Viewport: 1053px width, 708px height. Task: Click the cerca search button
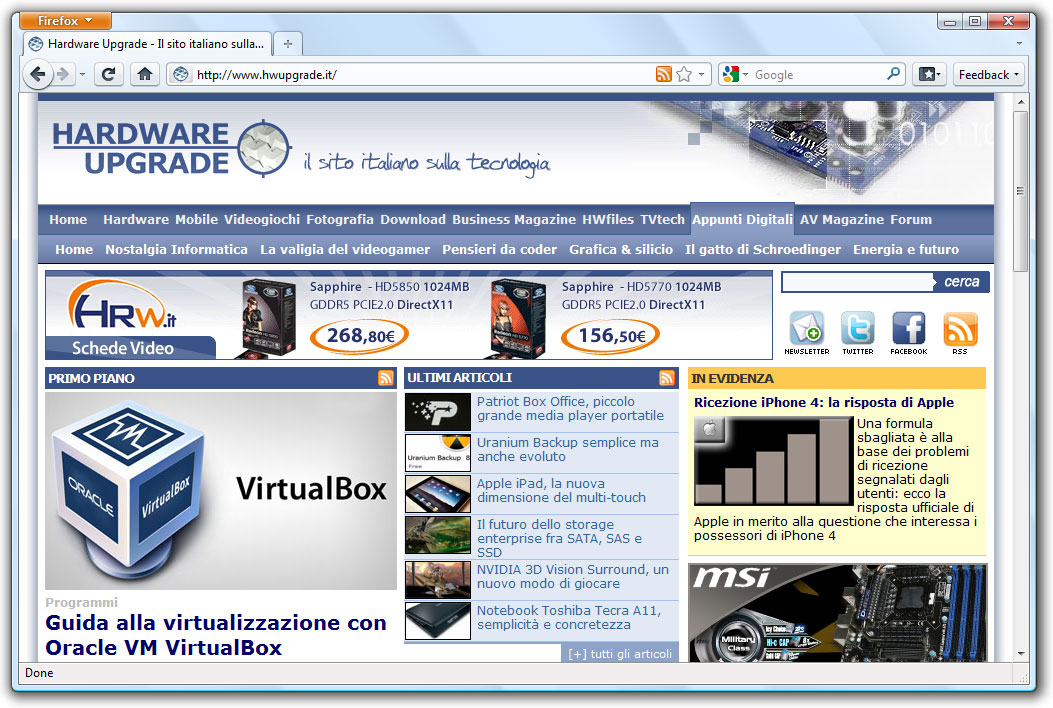pyautogui.click(x=961, y=282)
